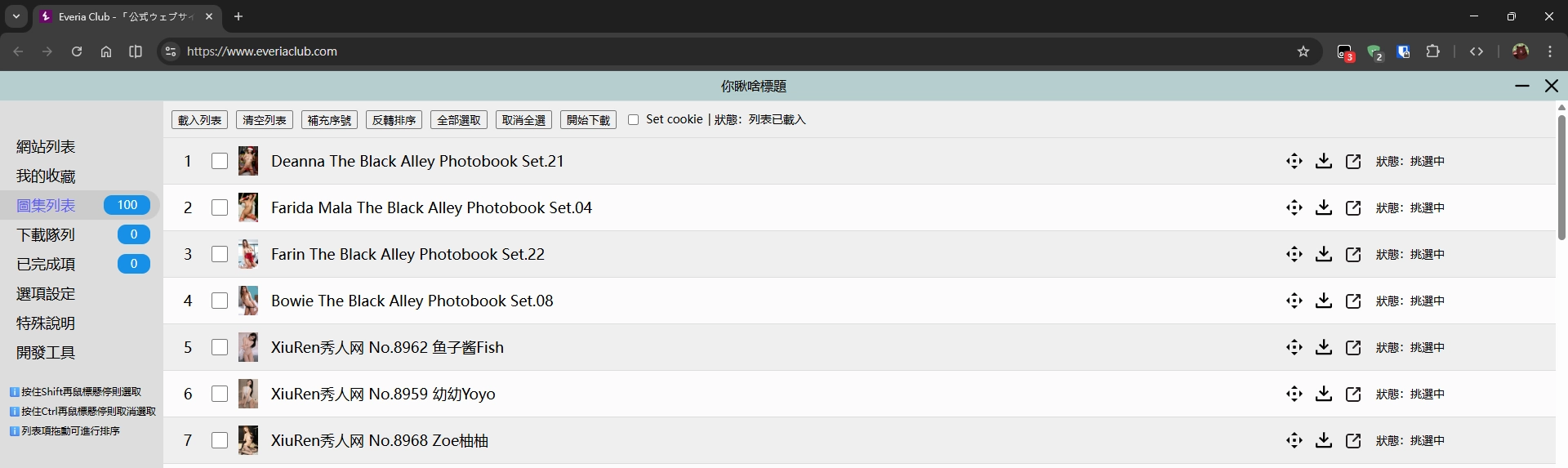The image size is (1568, 468).
Task: Collapse the panel with the minimize bar icon
Action: tap(1522, 86)
